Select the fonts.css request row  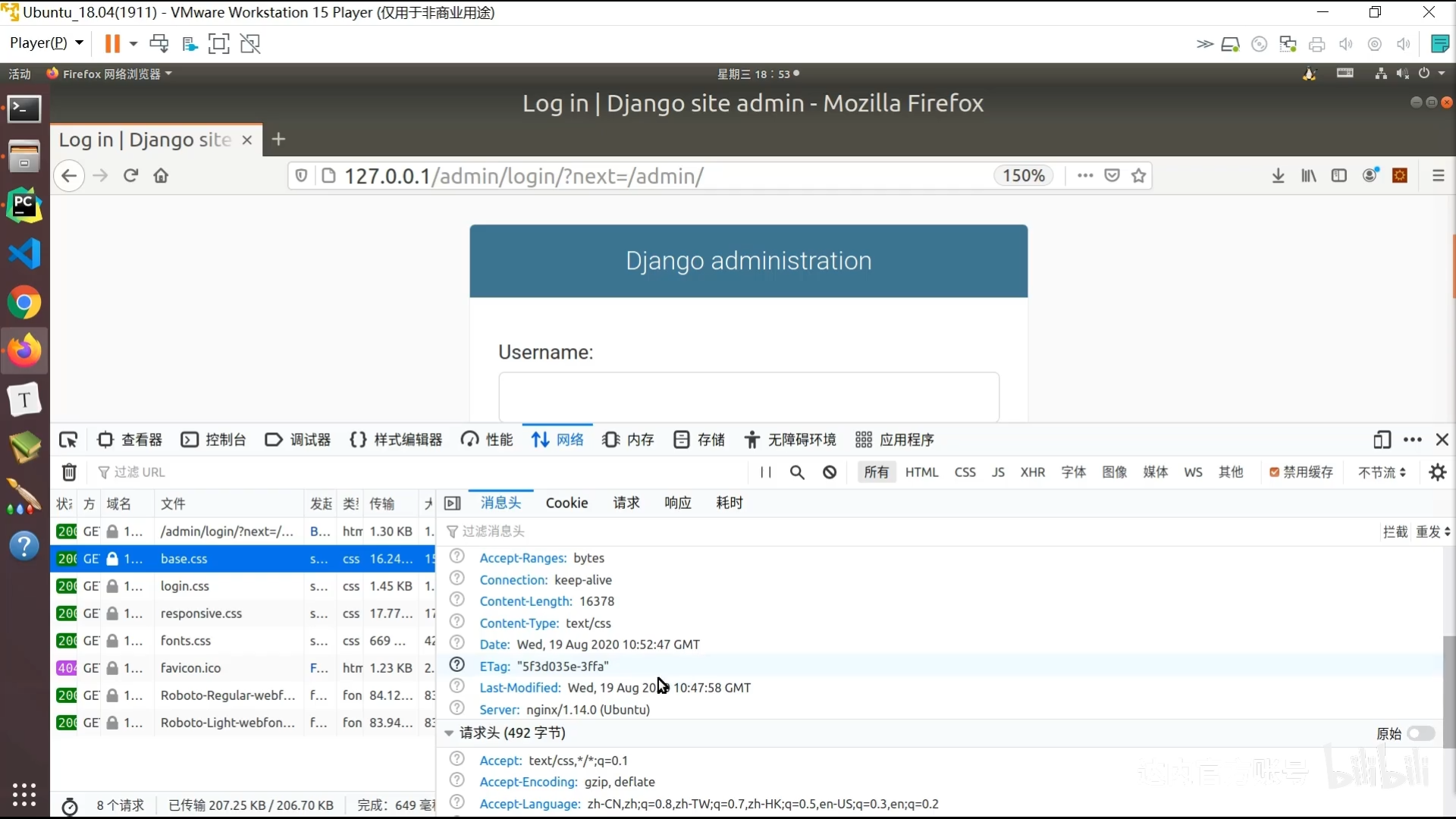pos(243,641)
